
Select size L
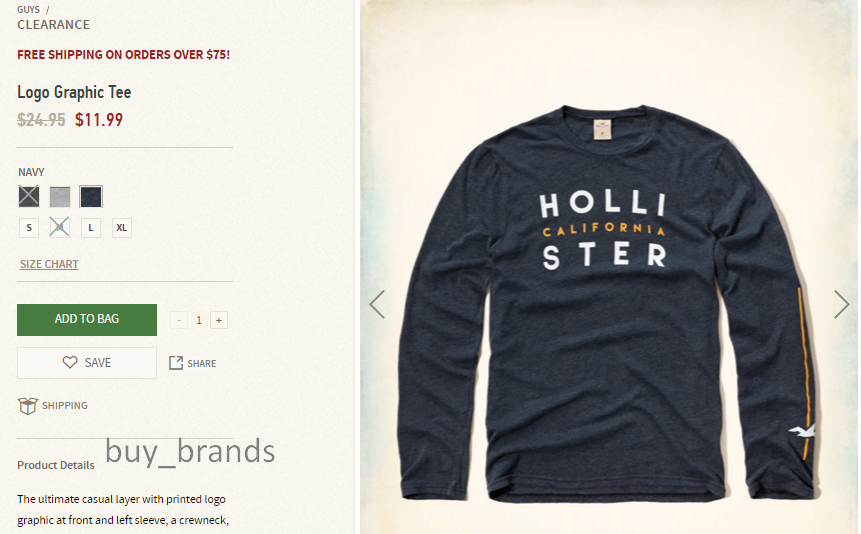point(91,227)
